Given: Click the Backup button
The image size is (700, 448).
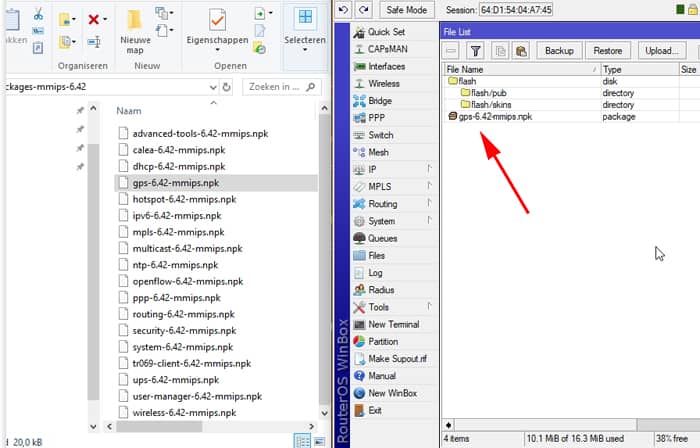Looking at the screenshot, I should tap(559, 51).
